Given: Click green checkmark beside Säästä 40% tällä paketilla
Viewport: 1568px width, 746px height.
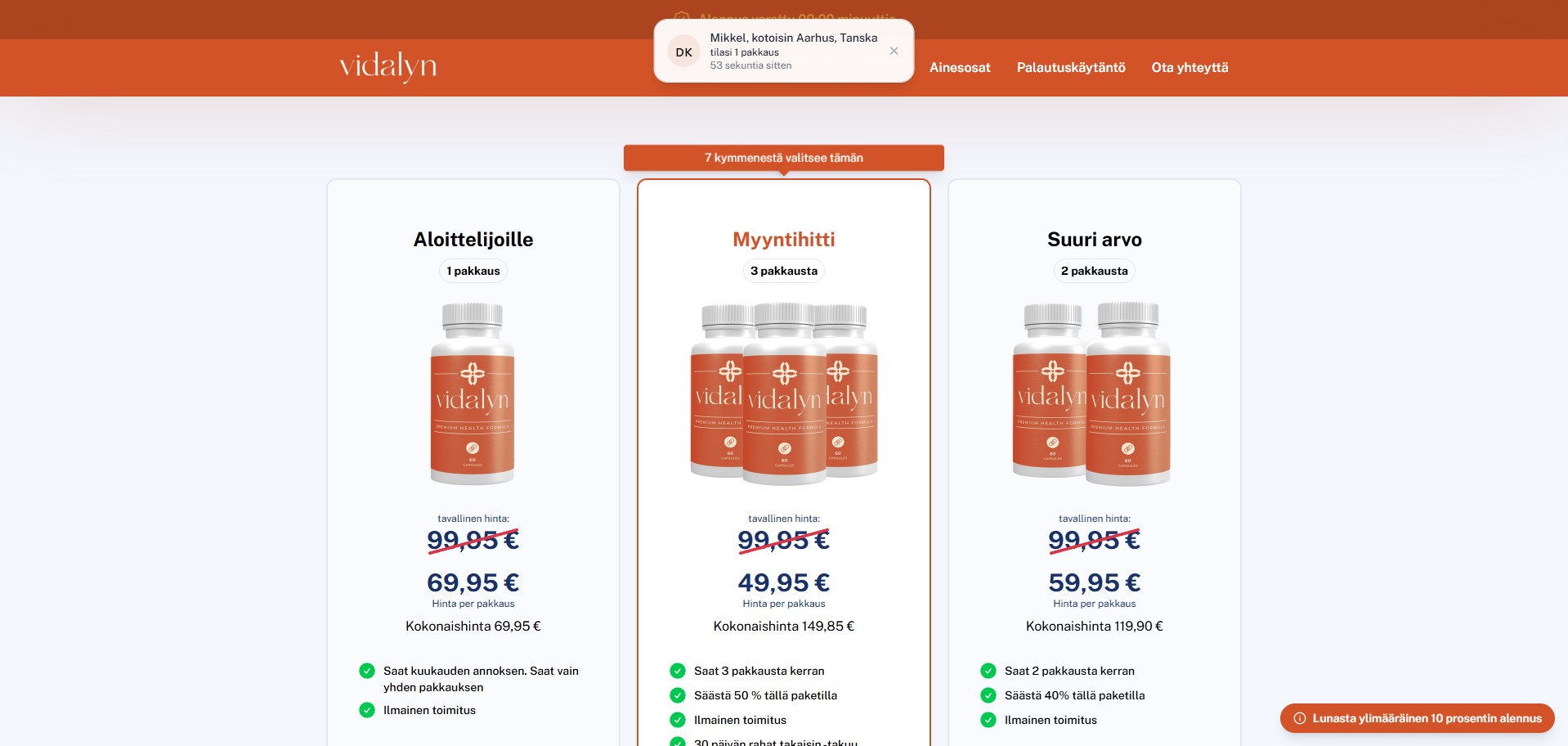Looking at the screenshot, I should pyautogui.click(x=988, y=695).
